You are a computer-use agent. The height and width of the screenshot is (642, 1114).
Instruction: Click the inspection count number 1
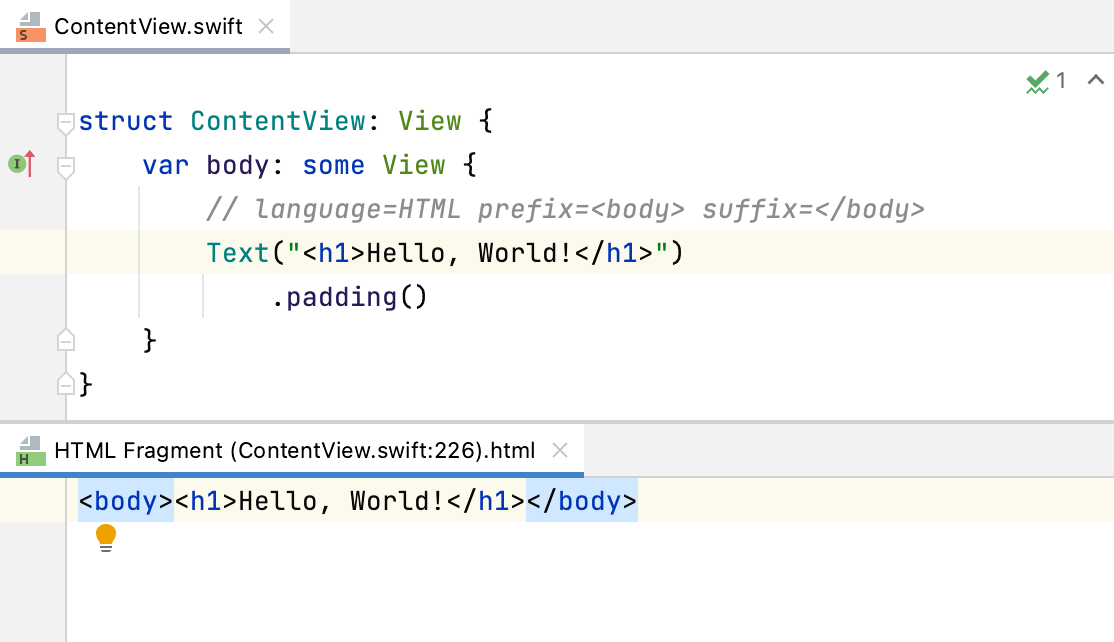point(1062,81)
